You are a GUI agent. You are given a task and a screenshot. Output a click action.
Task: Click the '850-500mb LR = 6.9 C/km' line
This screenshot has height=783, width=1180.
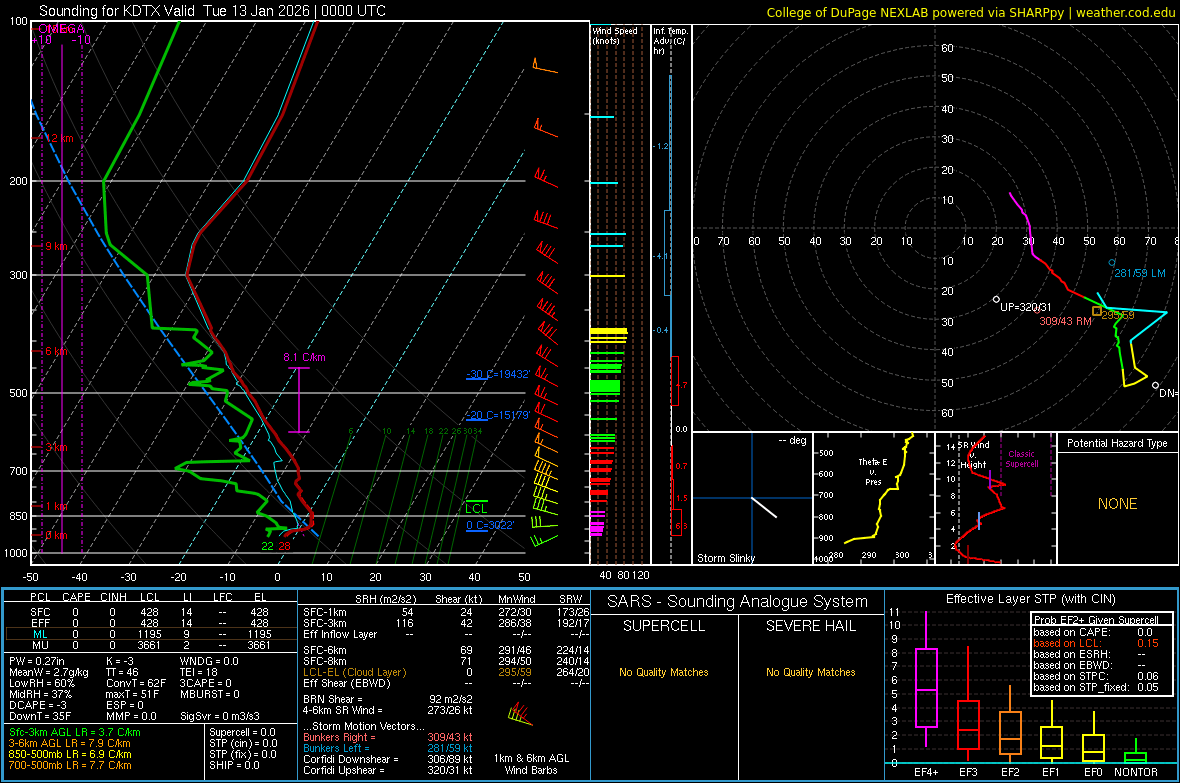pyautogui.click(x=70, y=754)
